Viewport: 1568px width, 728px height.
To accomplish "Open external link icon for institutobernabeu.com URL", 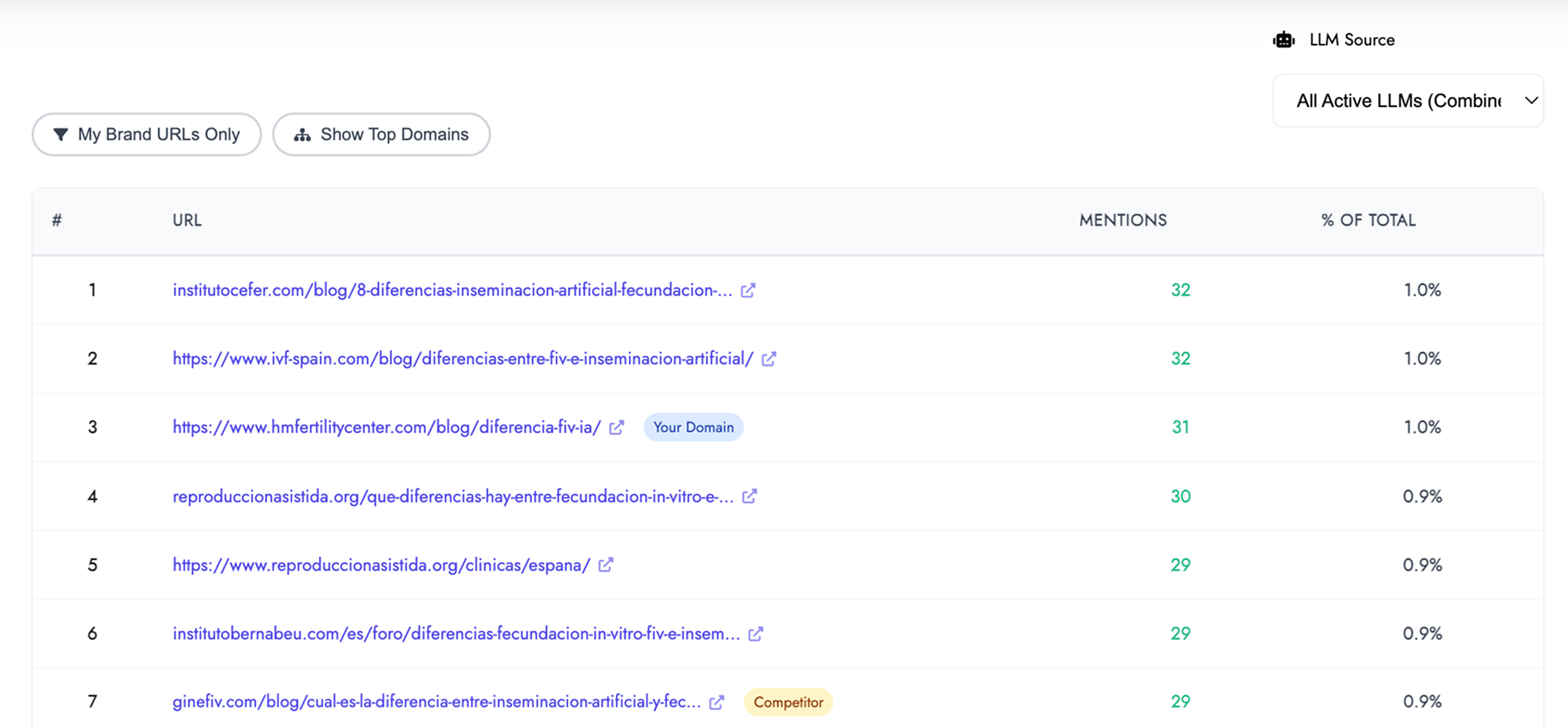I will (x=755, y=633).
